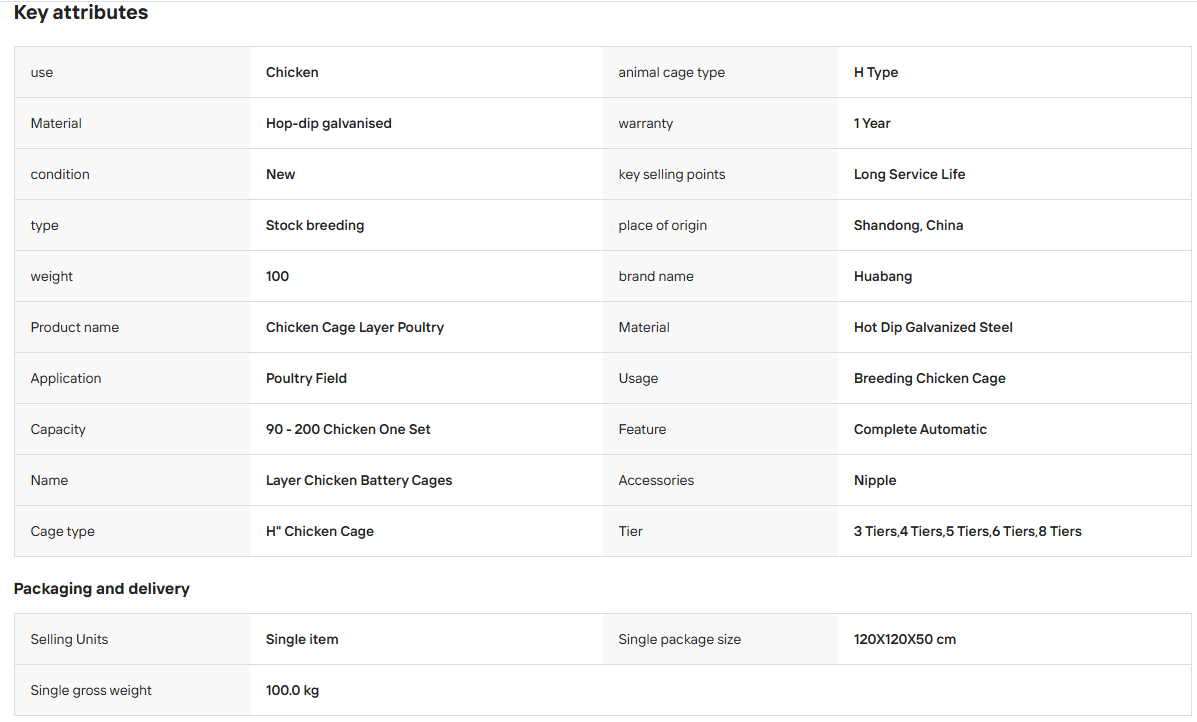Click the Key attributes heading

81,13
